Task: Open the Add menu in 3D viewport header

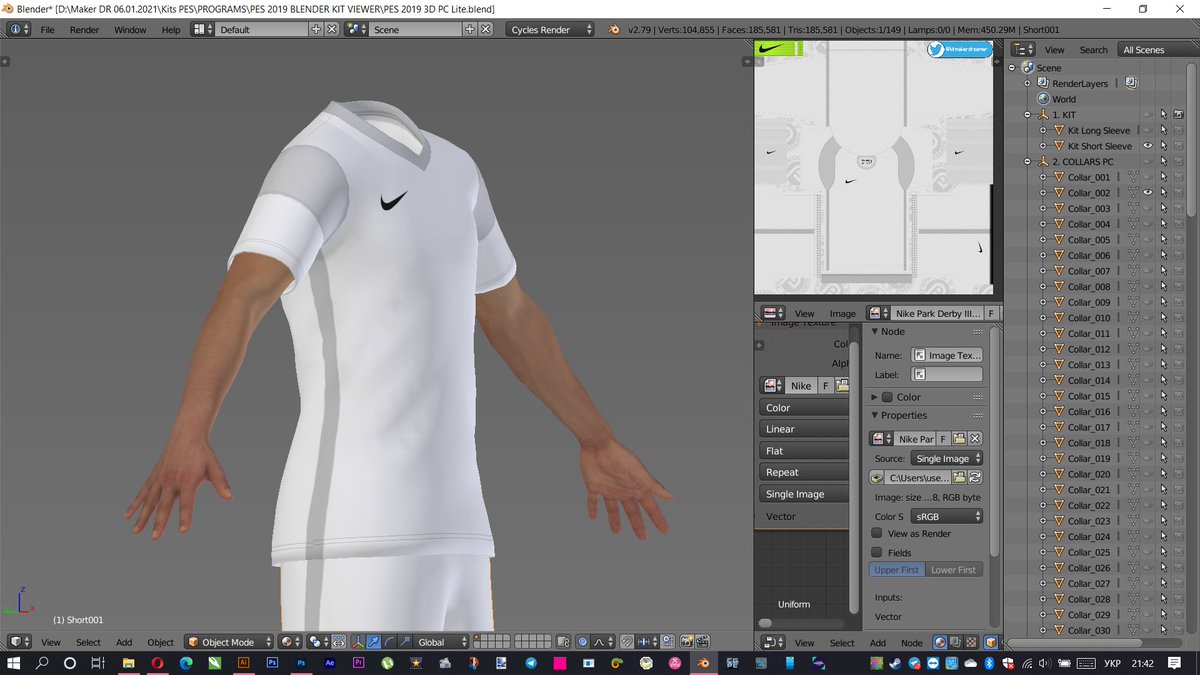Action: click(x=124, y=642)
